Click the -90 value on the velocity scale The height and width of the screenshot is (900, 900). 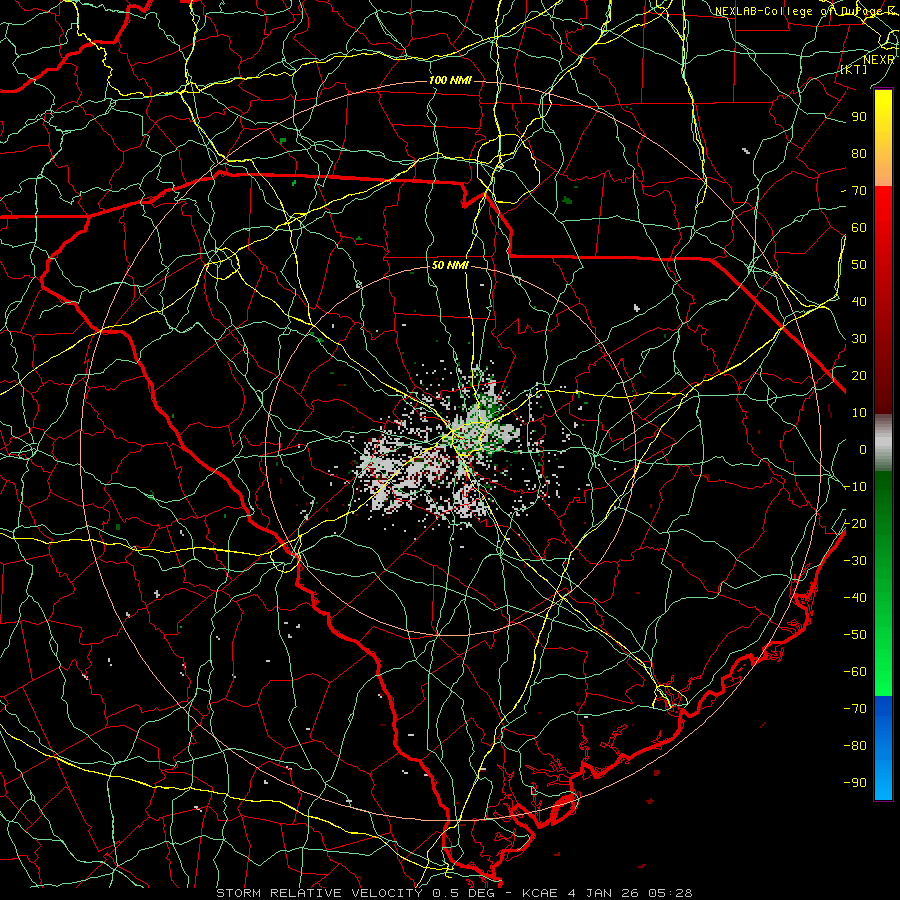(x=855, y=782)
